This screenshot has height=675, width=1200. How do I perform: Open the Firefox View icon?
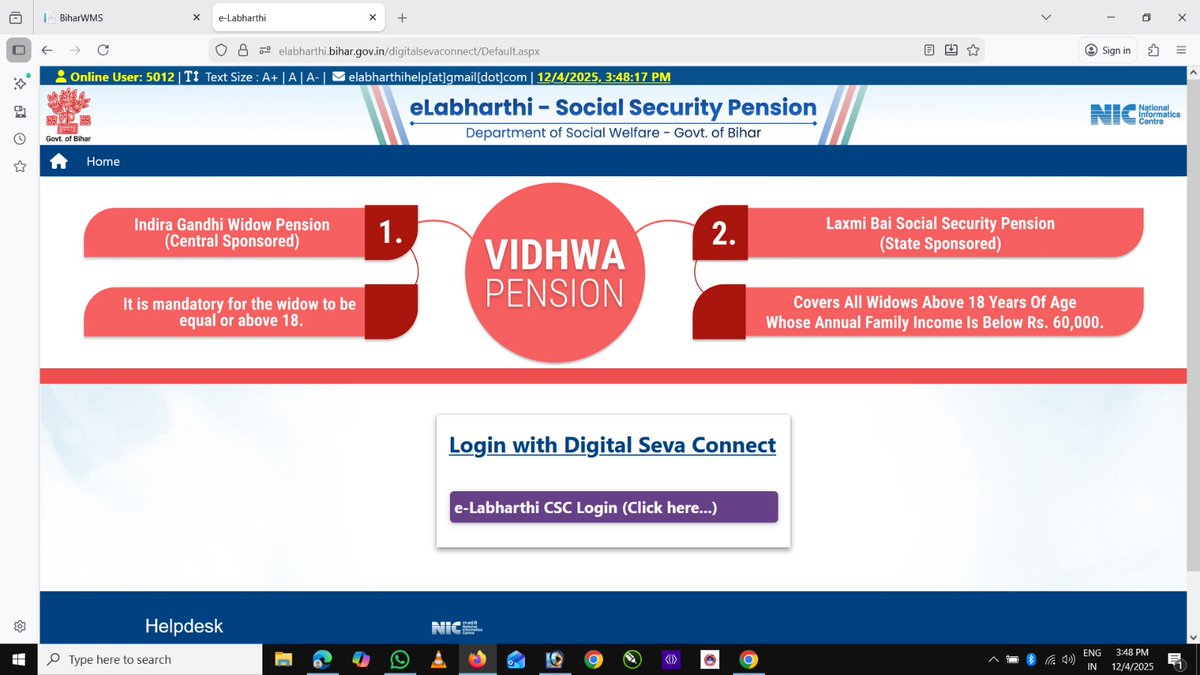tap(15, 18)
